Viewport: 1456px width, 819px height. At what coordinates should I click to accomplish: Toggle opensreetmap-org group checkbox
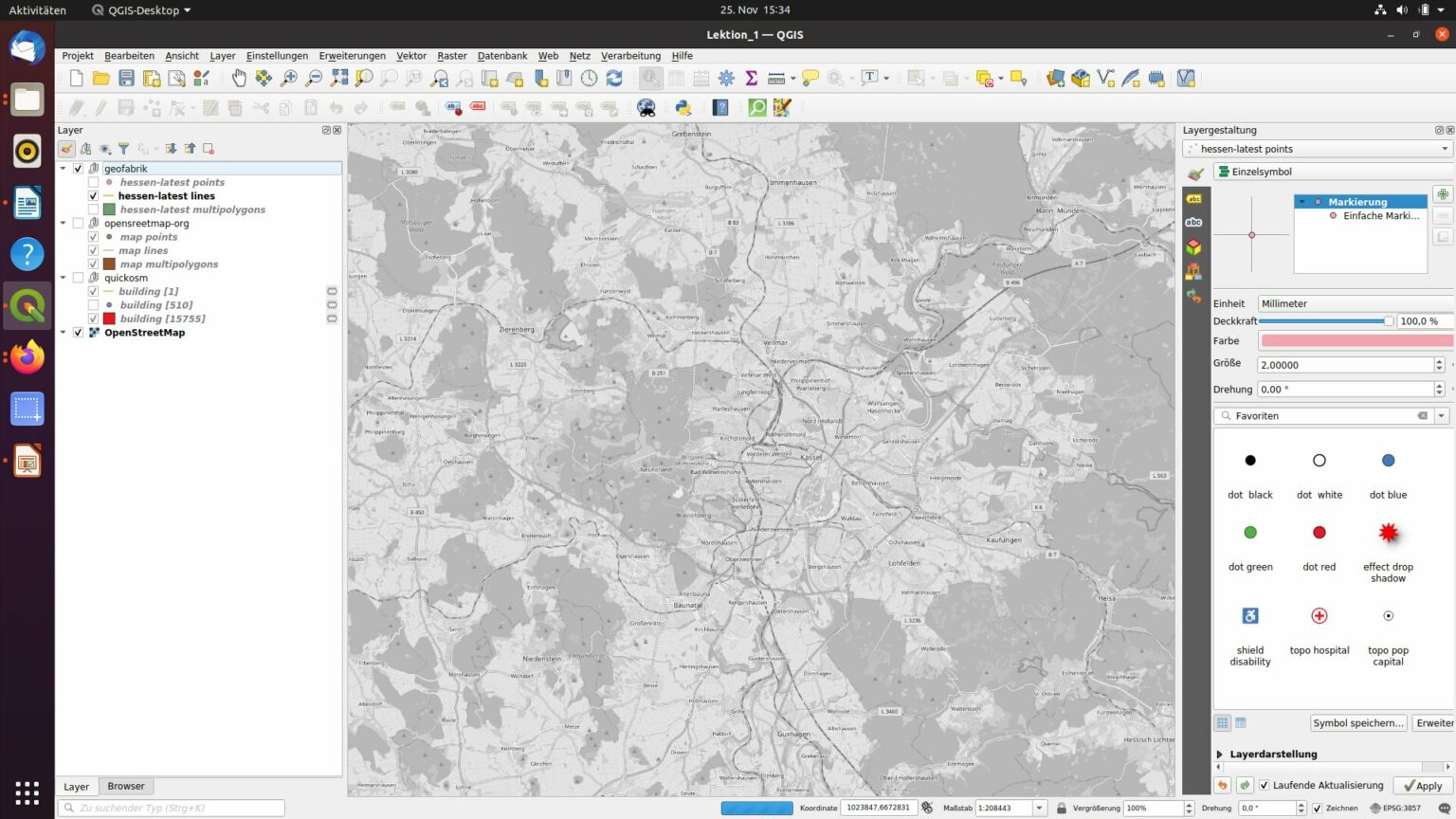(x=79, y=224)
